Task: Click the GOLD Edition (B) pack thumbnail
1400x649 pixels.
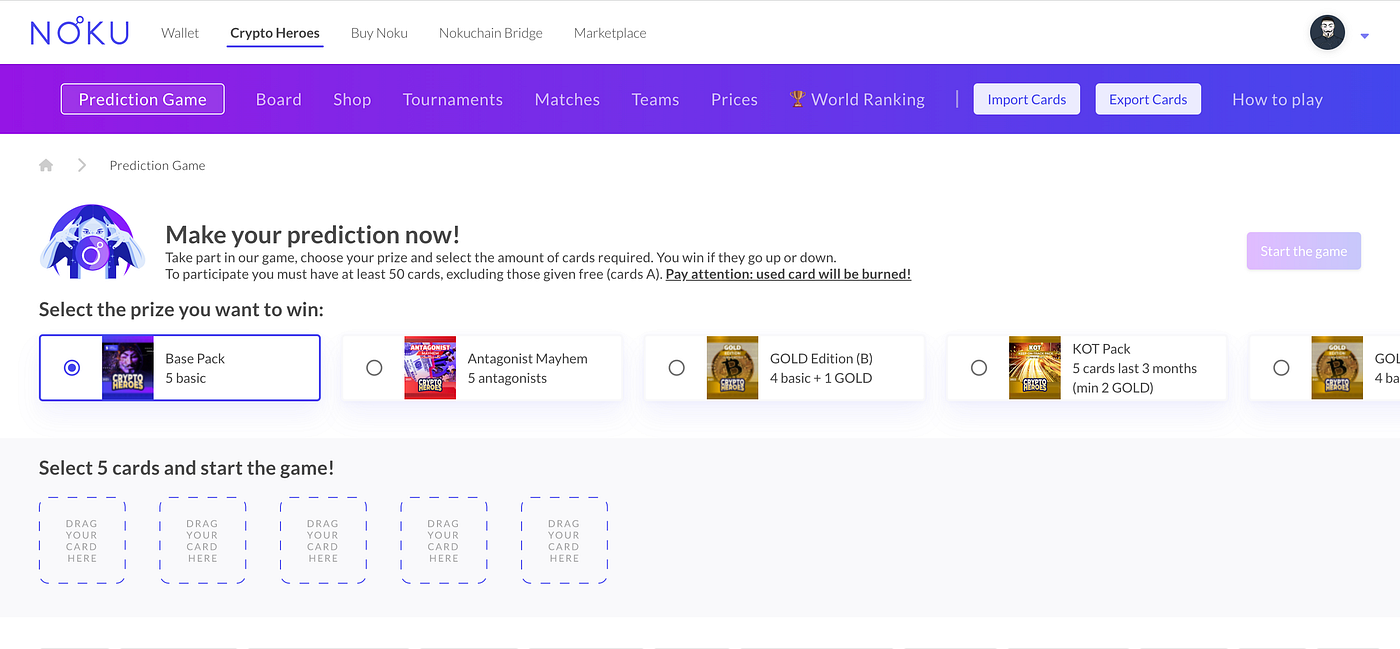Action: (733, 368)
